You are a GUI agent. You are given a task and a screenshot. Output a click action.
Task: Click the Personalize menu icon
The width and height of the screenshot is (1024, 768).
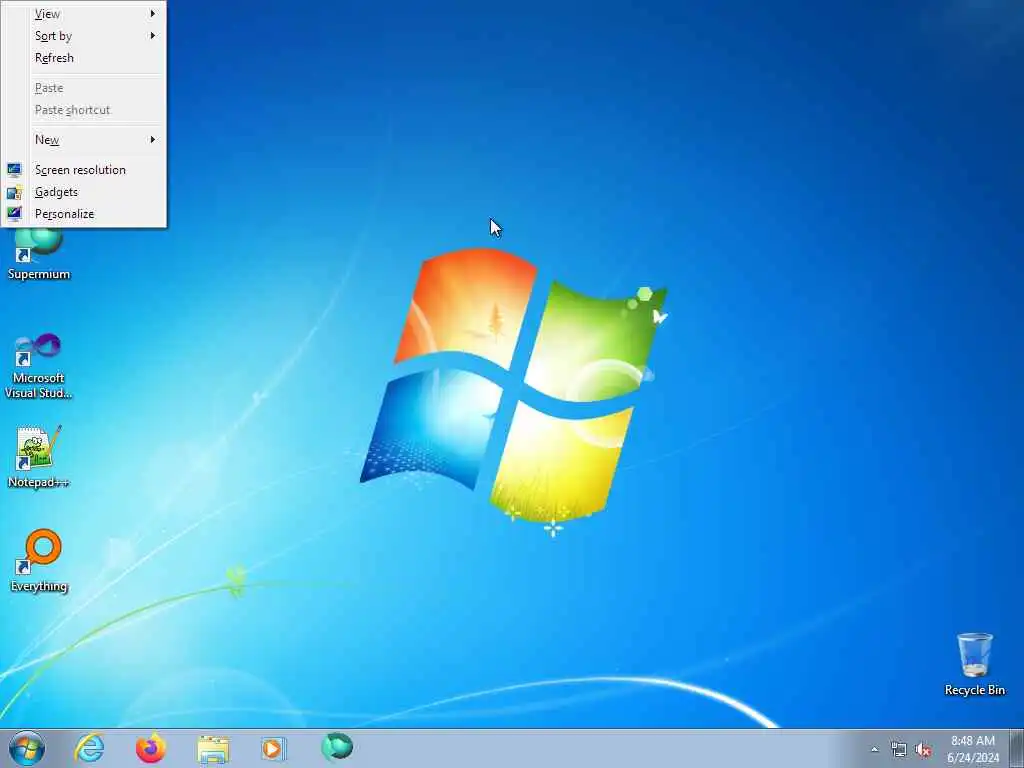tap(14, 214)
